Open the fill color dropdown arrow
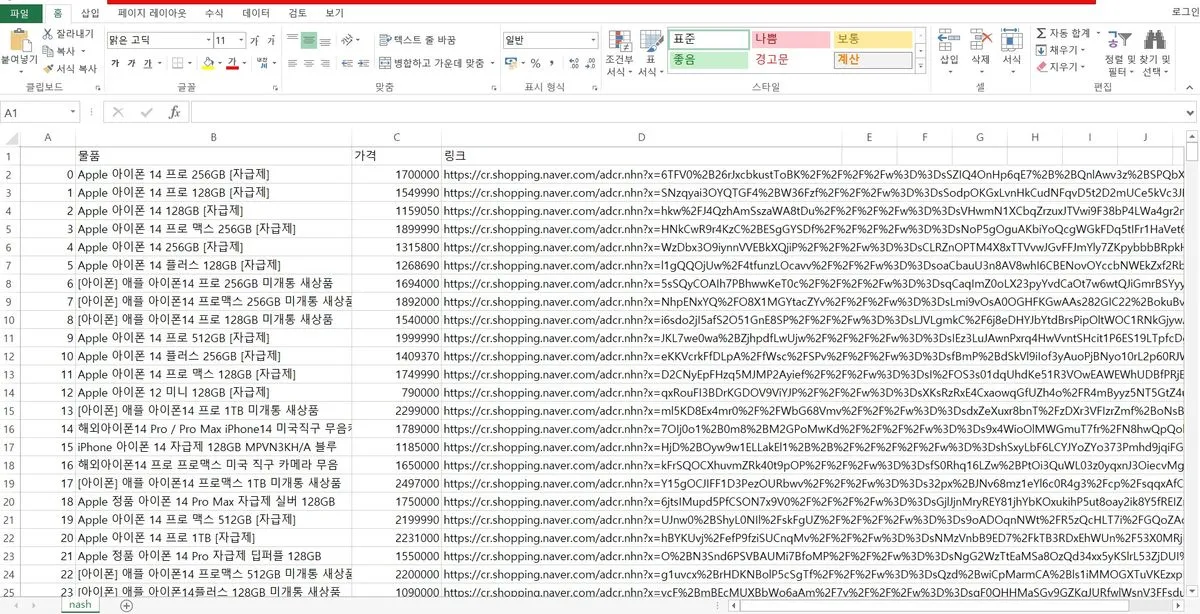 tap(220, 62)
